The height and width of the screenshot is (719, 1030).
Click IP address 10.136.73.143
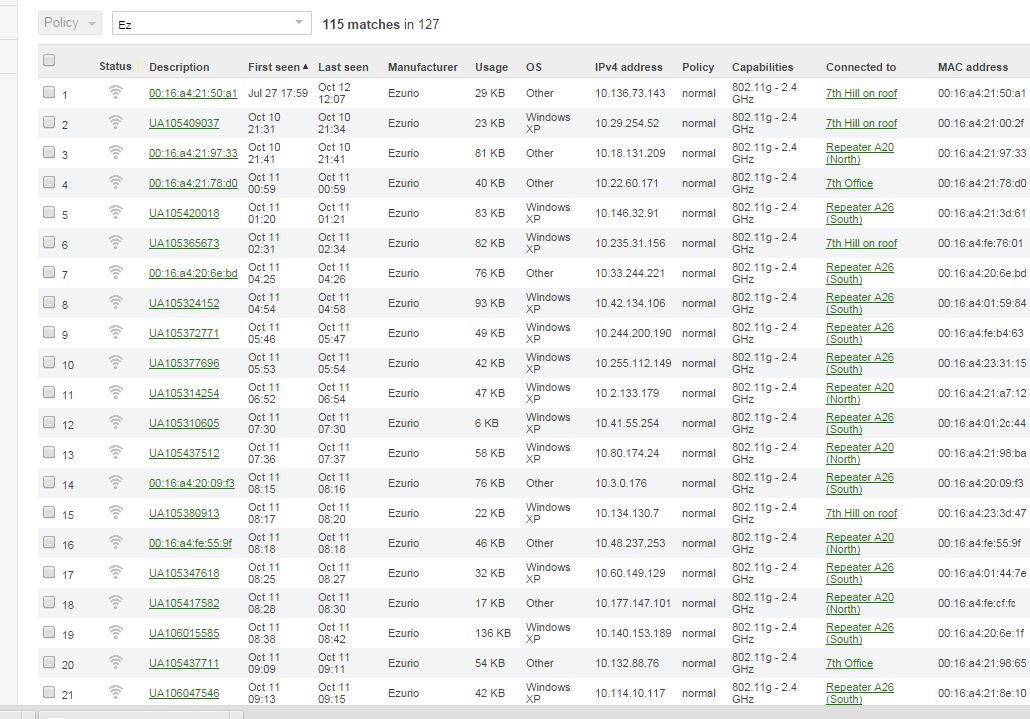(x=630, y=93)
